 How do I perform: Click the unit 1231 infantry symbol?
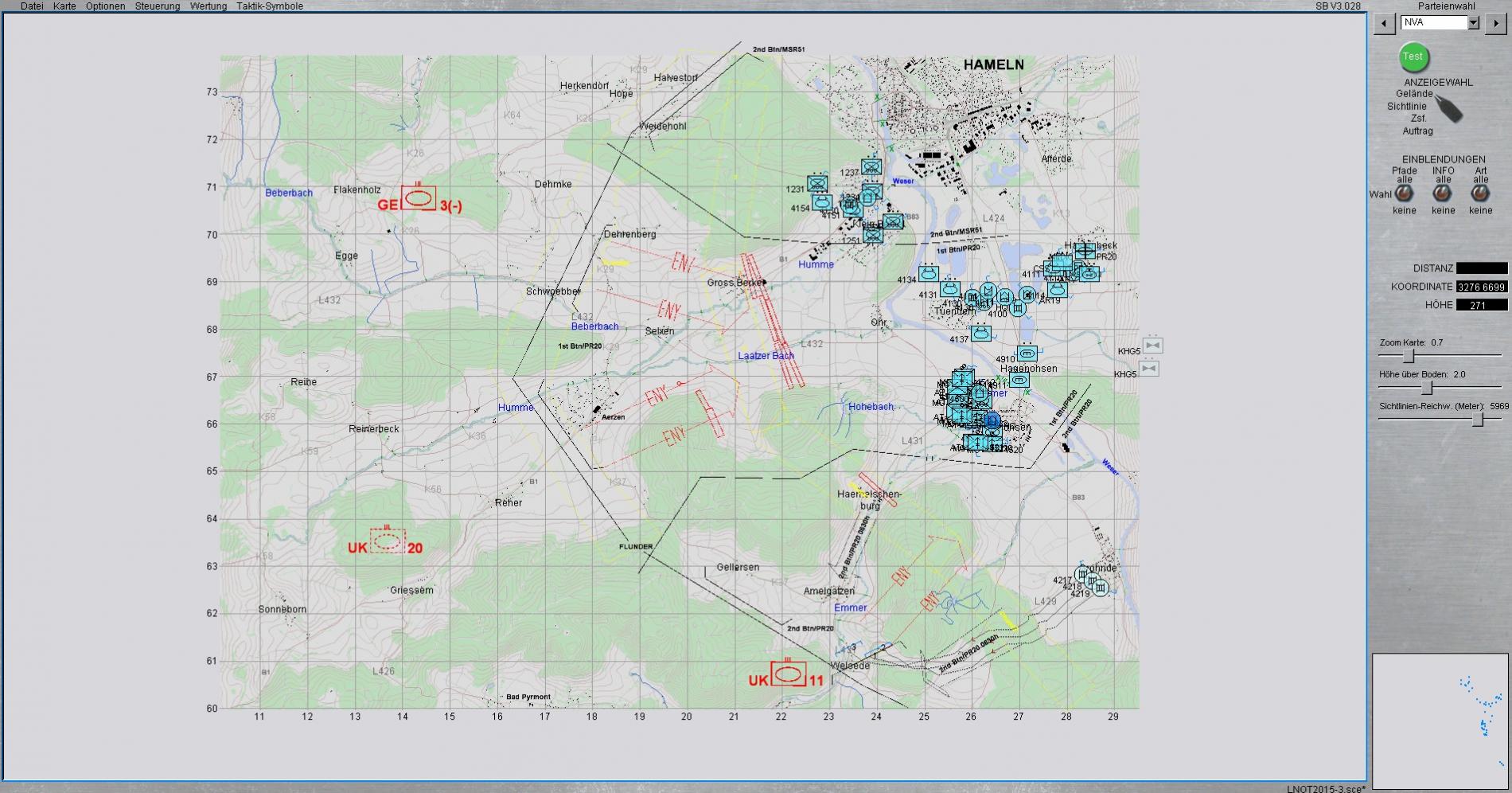click(x=817, y=184)
